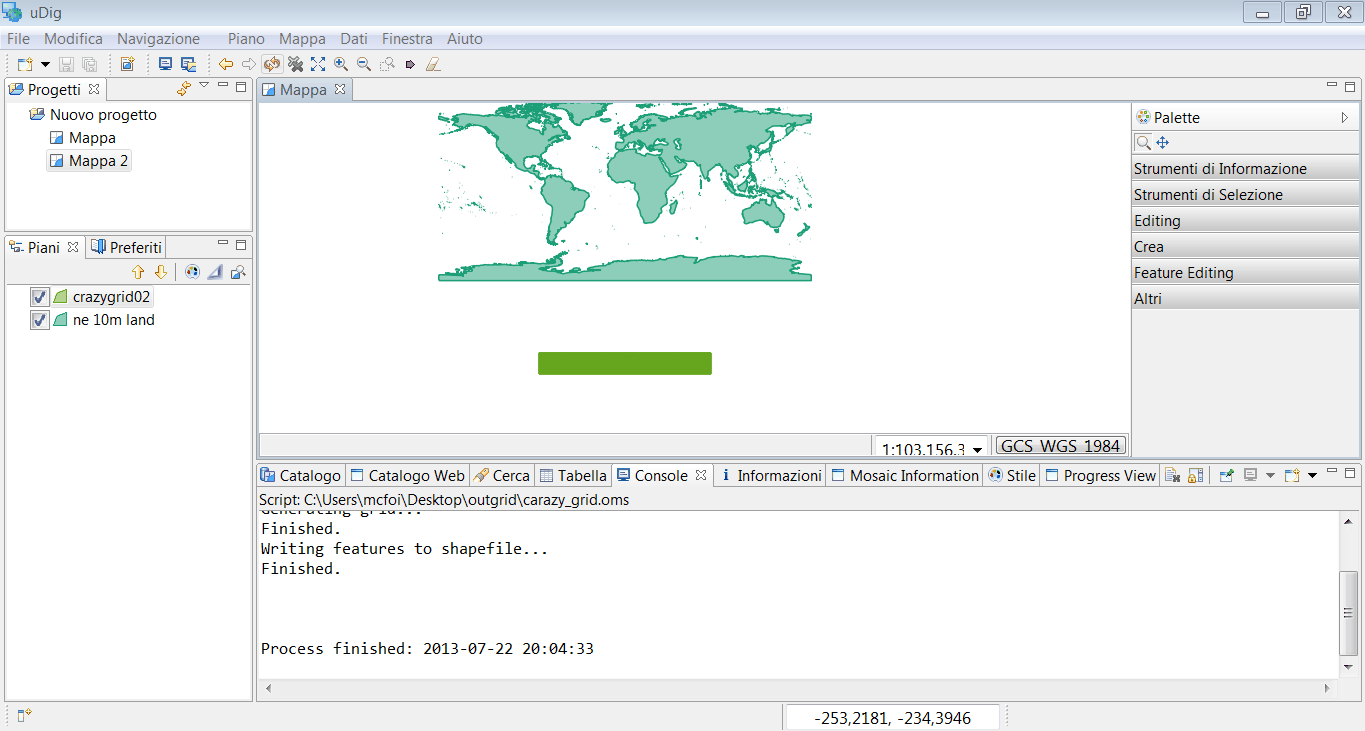Click the Zoom In magnifier toolbar icon

click(x=341, y=64)
